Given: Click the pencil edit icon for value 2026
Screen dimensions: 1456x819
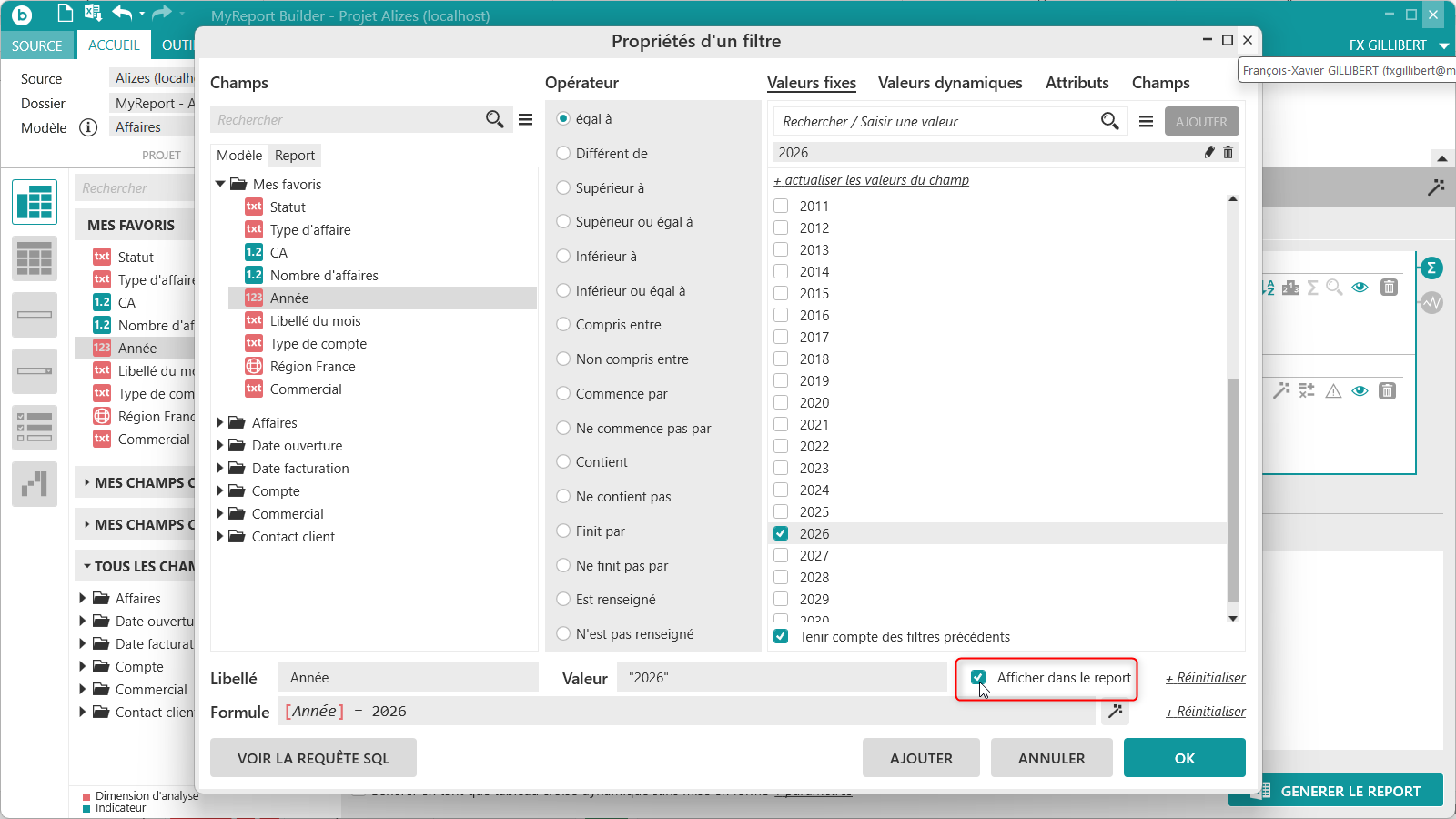Looking at the screenshot, I should (x=1209, y=152).
